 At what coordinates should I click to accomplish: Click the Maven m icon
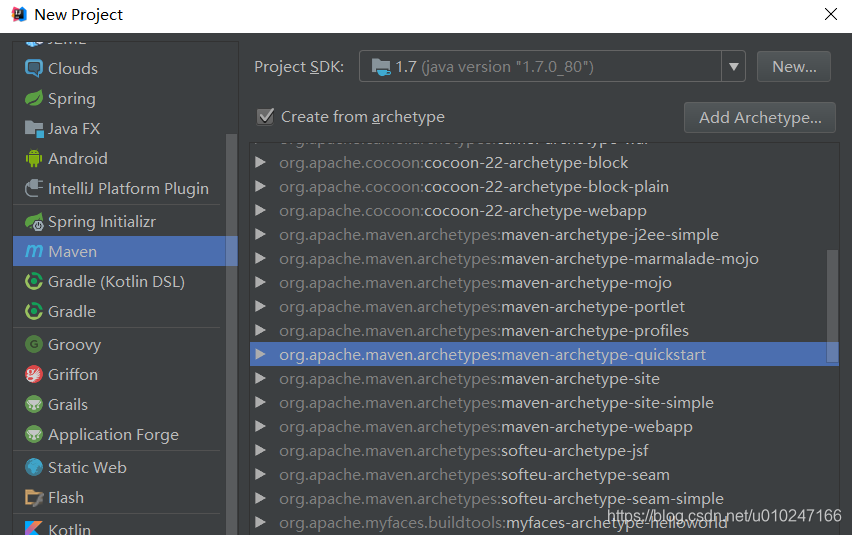point(34,251)
